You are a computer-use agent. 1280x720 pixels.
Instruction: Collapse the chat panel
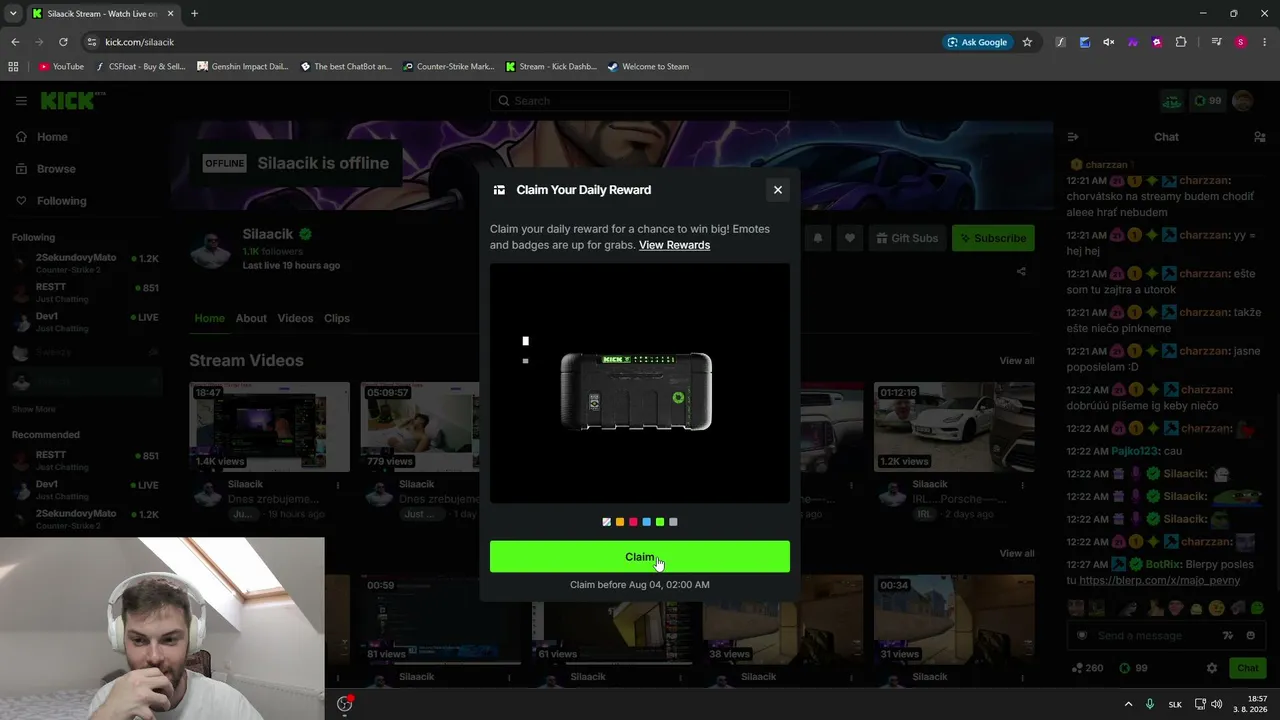1073,137
